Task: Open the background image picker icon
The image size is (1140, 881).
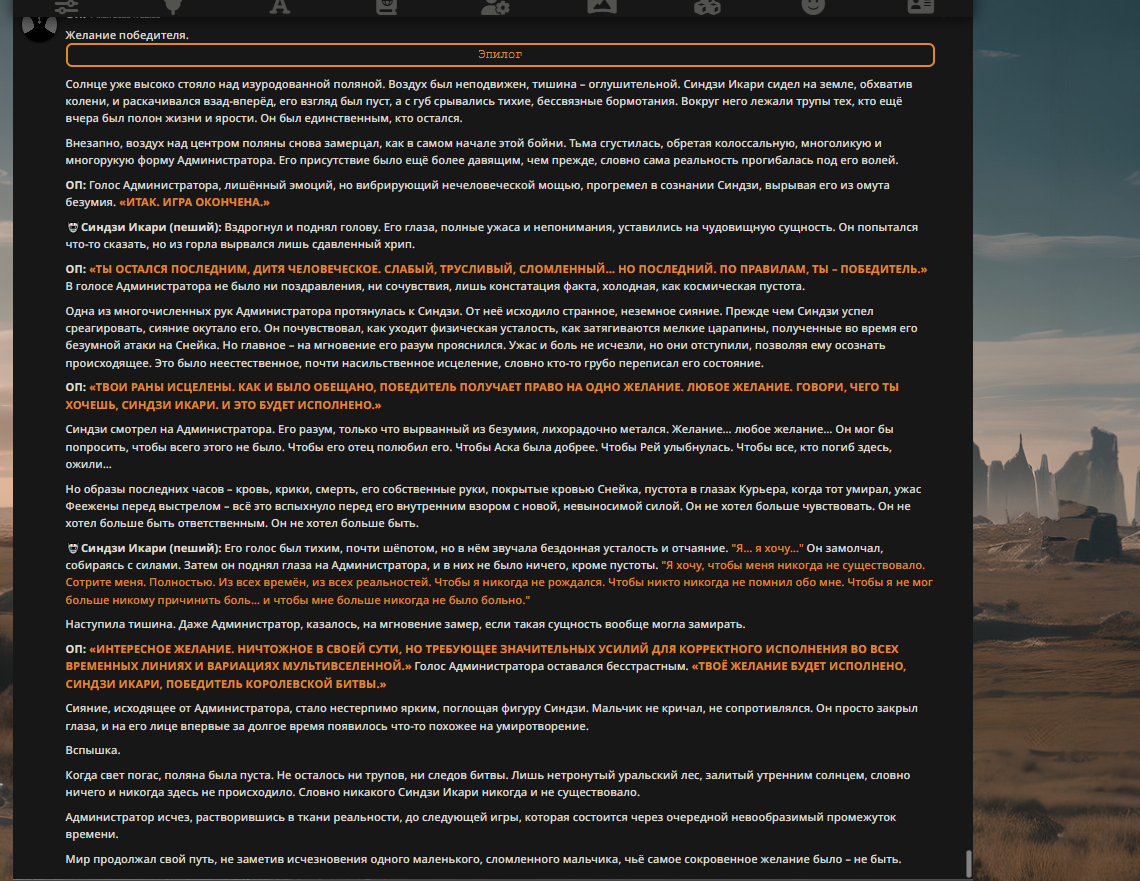Action: 602,7
